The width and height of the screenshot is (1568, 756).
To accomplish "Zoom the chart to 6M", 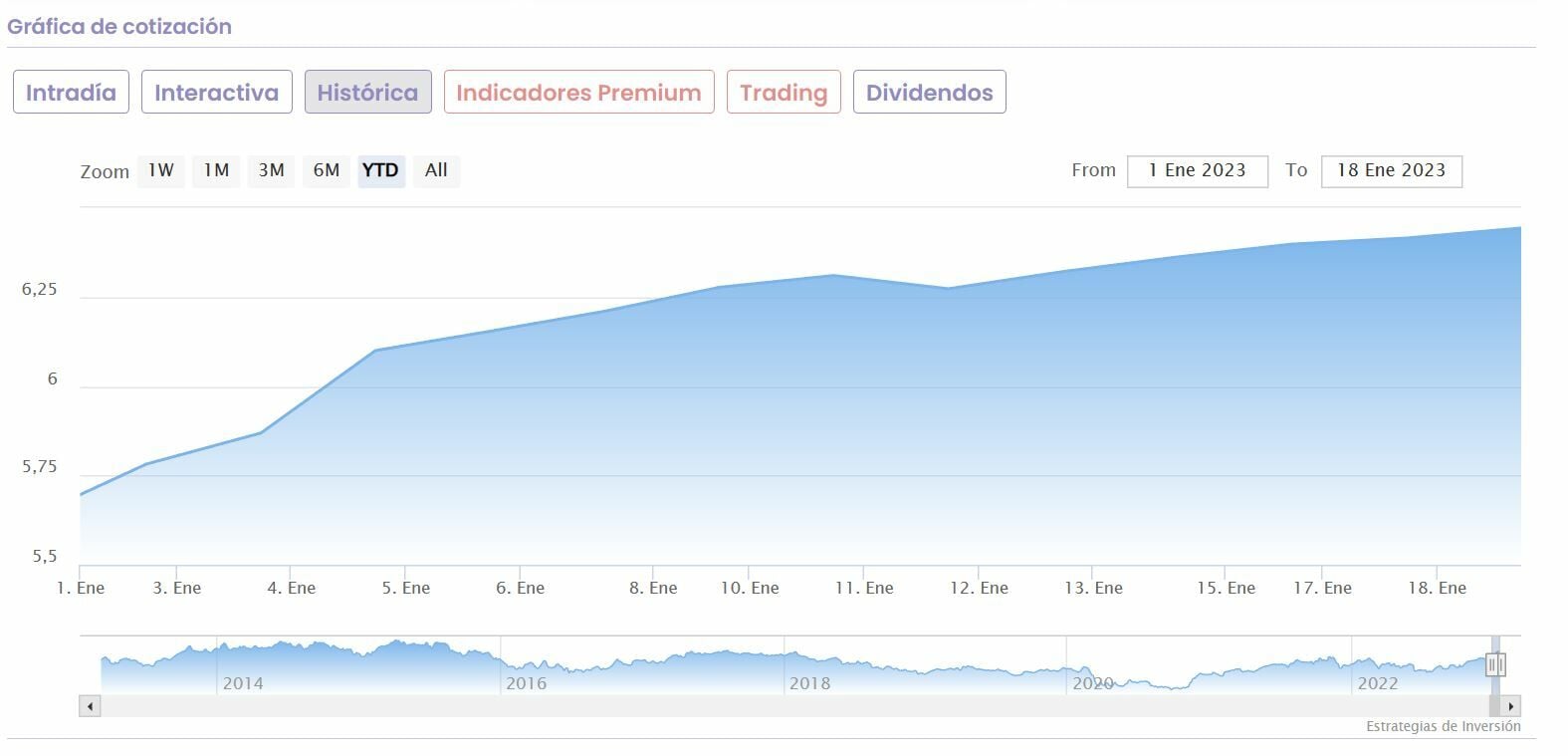I will [327, 170].
